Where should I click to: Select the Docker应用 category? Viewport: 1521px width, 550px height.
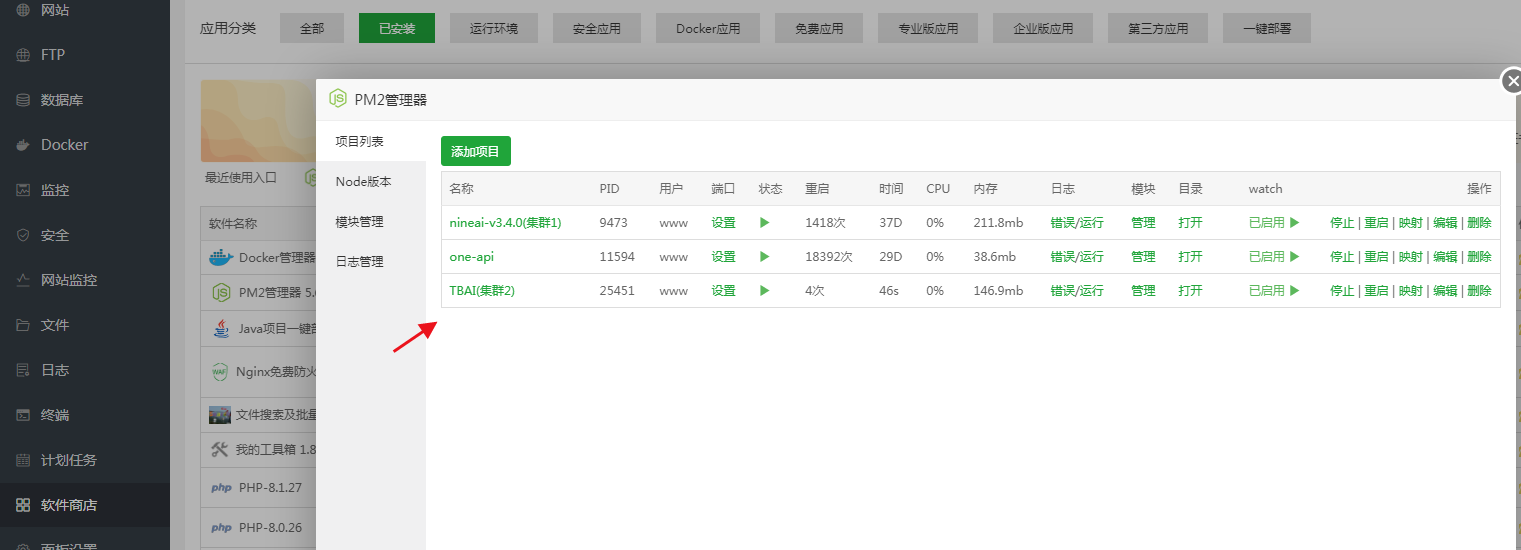(708, 28)
